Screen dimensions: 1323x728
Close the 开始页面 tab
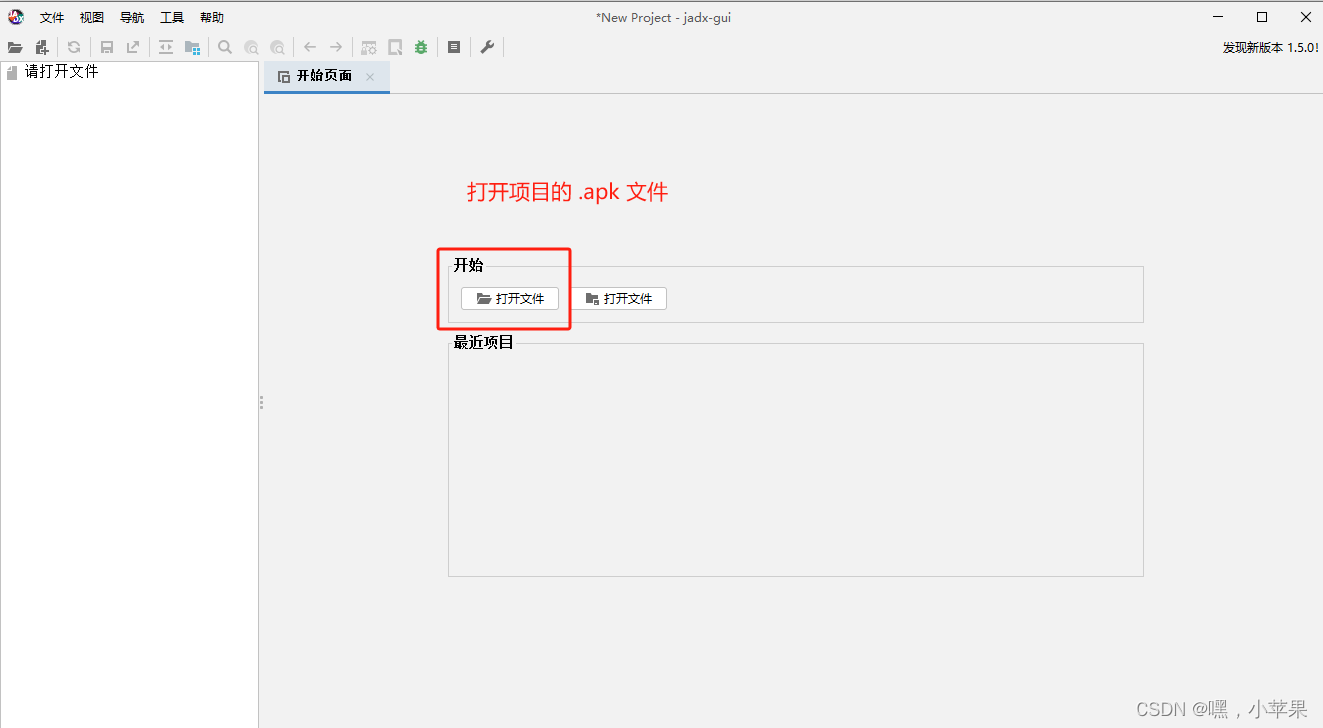[370, 76]
